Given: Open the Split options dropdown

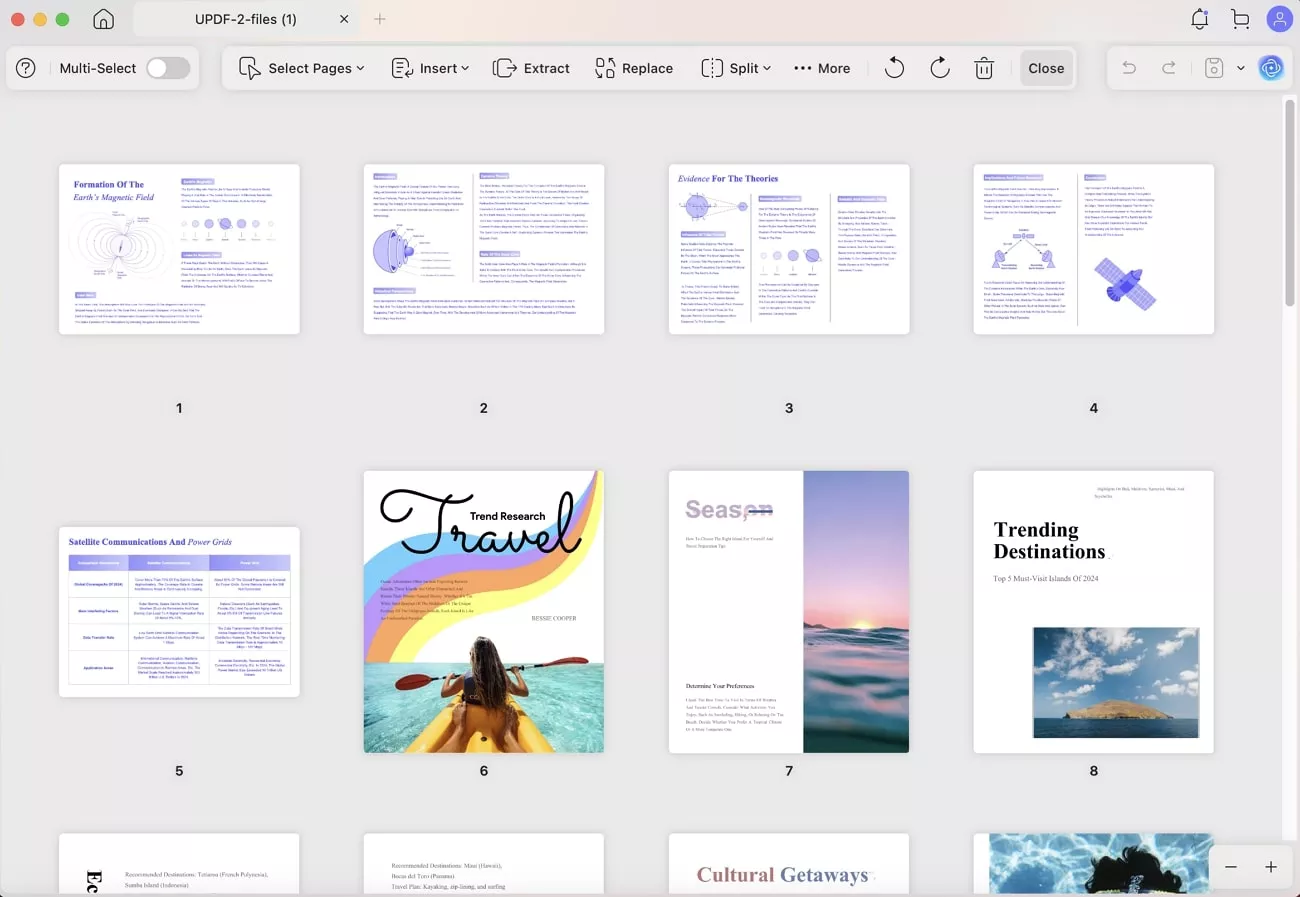Looking at the screenshot, I should coord(736,68).
